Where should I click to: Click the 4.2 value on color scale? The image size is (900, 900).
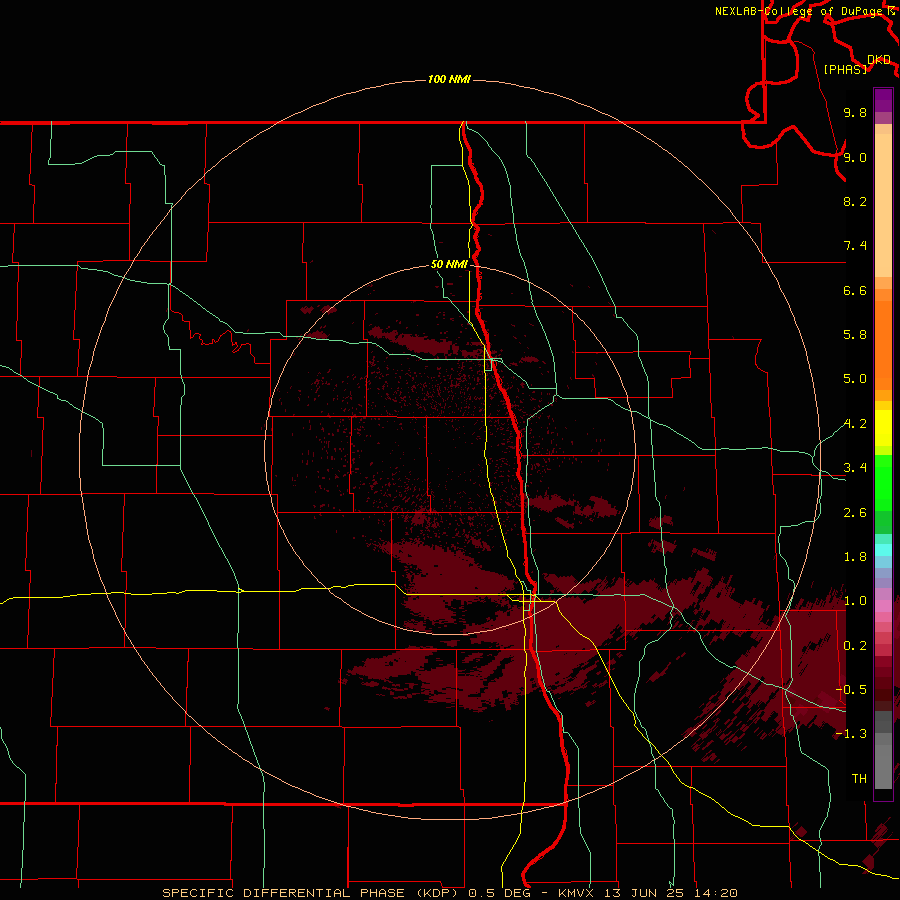click(855, 424)
